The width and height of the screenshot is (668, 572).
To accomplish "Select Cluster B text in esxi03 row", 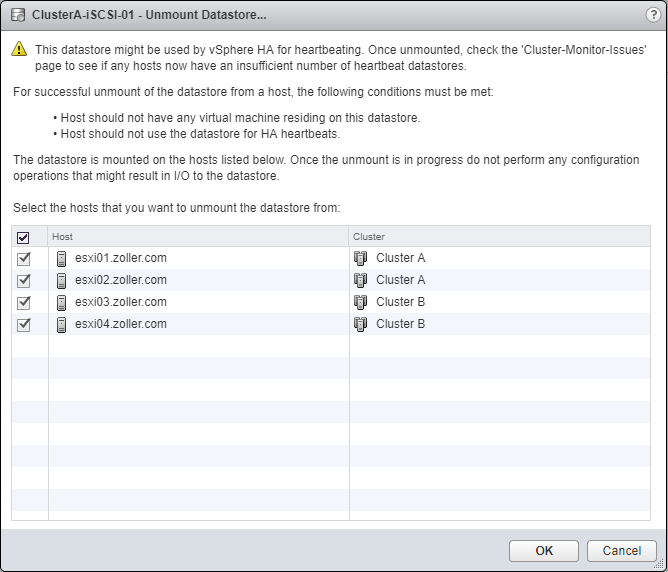I will click(401, 302).
